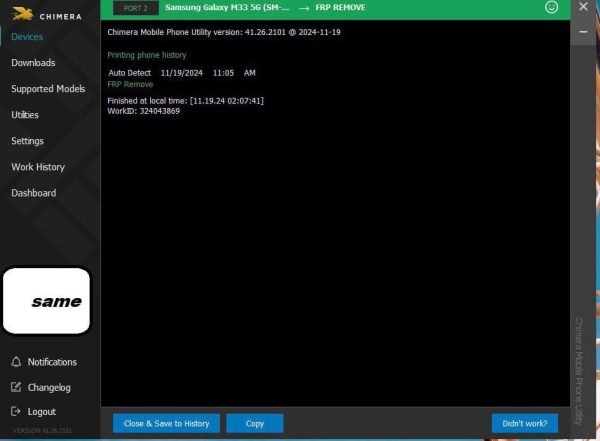Click Logout text

click(42, 412)
